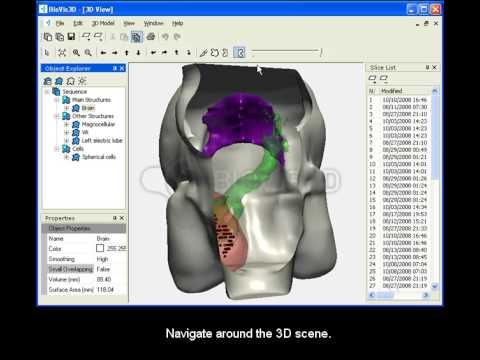Screen dimensions: 480x360
Task: Open the File menu
Action: click(60, 23)
